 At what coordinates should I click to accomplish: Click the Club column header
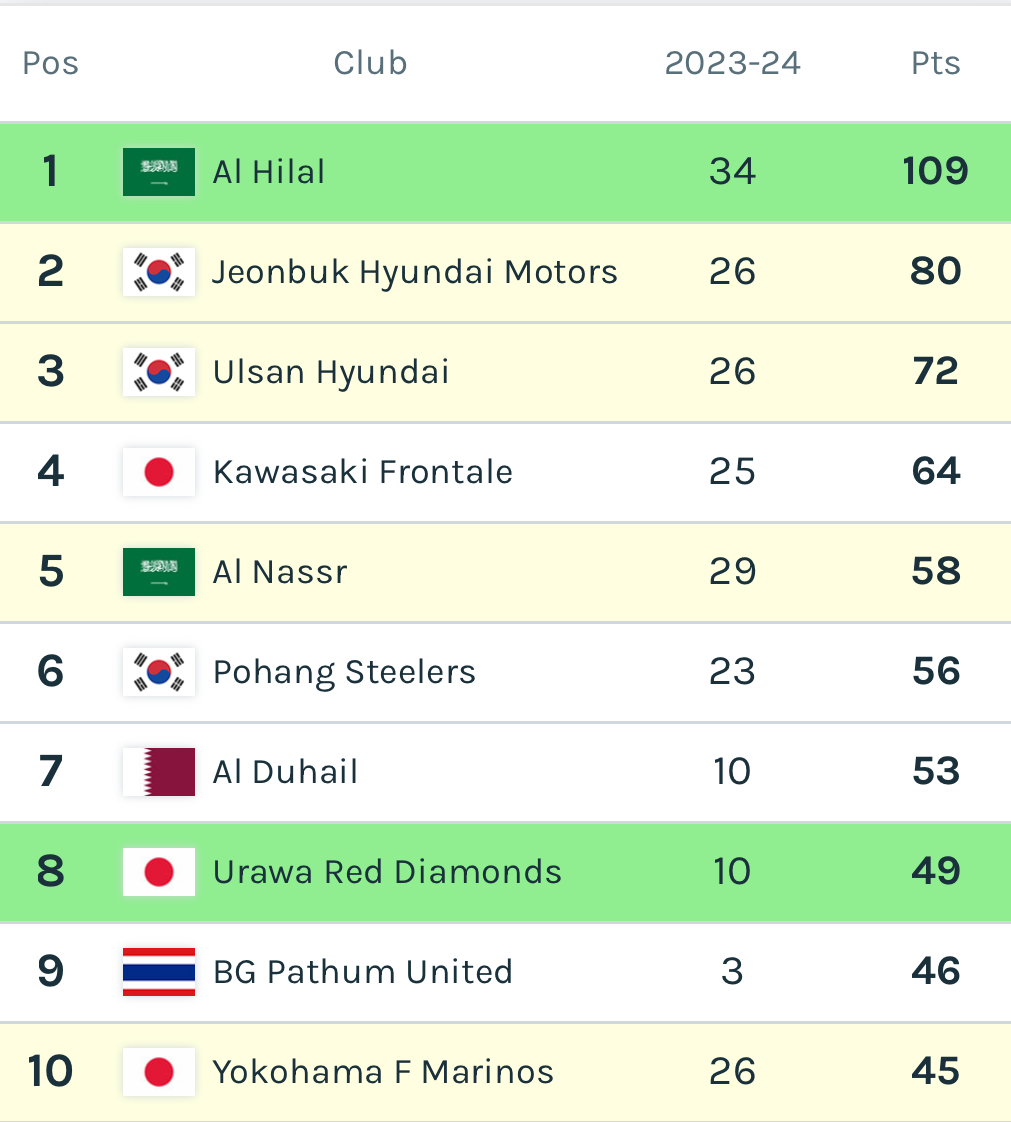click(370, 63)
